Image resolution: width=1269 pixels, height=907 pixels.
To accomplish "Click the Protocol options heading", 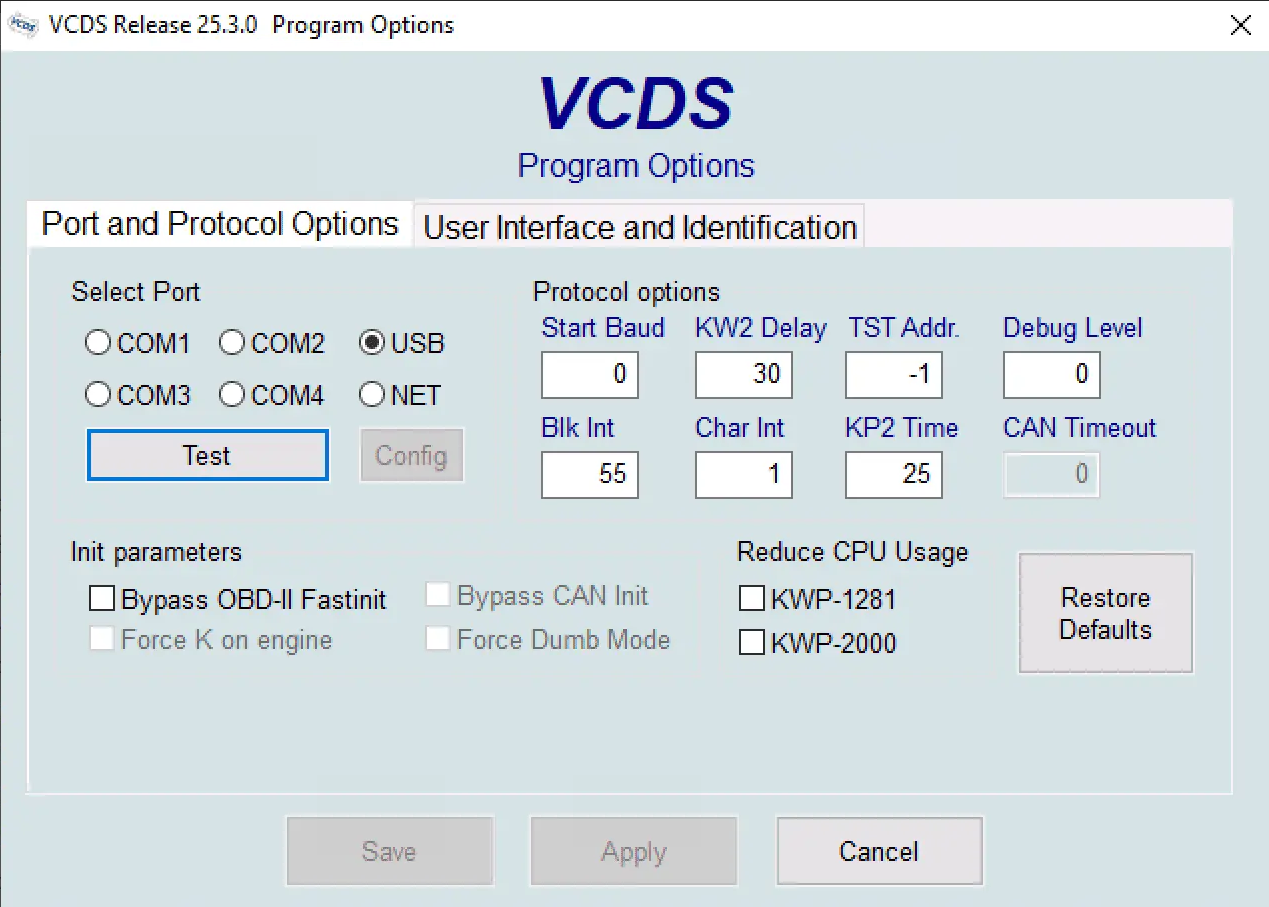I will click(626, 292).
